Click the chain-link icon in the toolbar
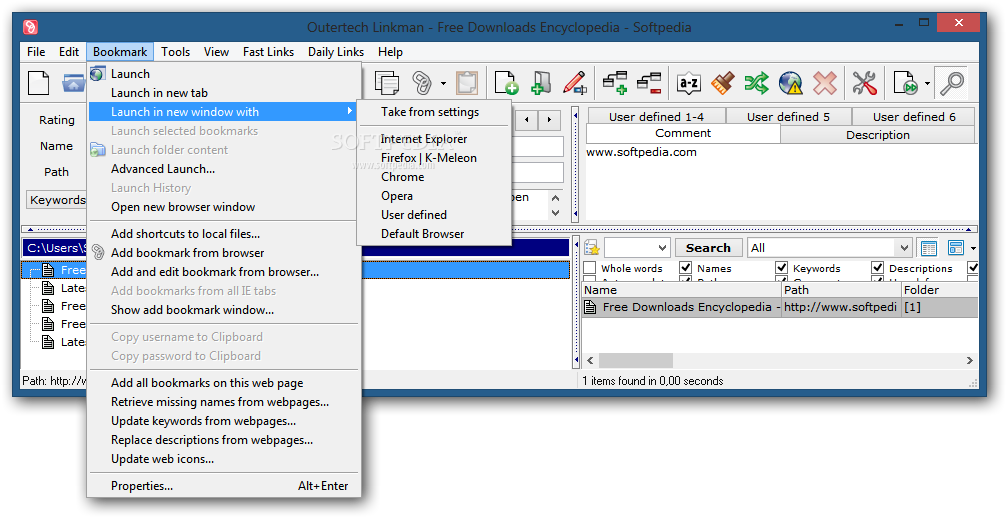1007x518 pixels. click(422, 83)
